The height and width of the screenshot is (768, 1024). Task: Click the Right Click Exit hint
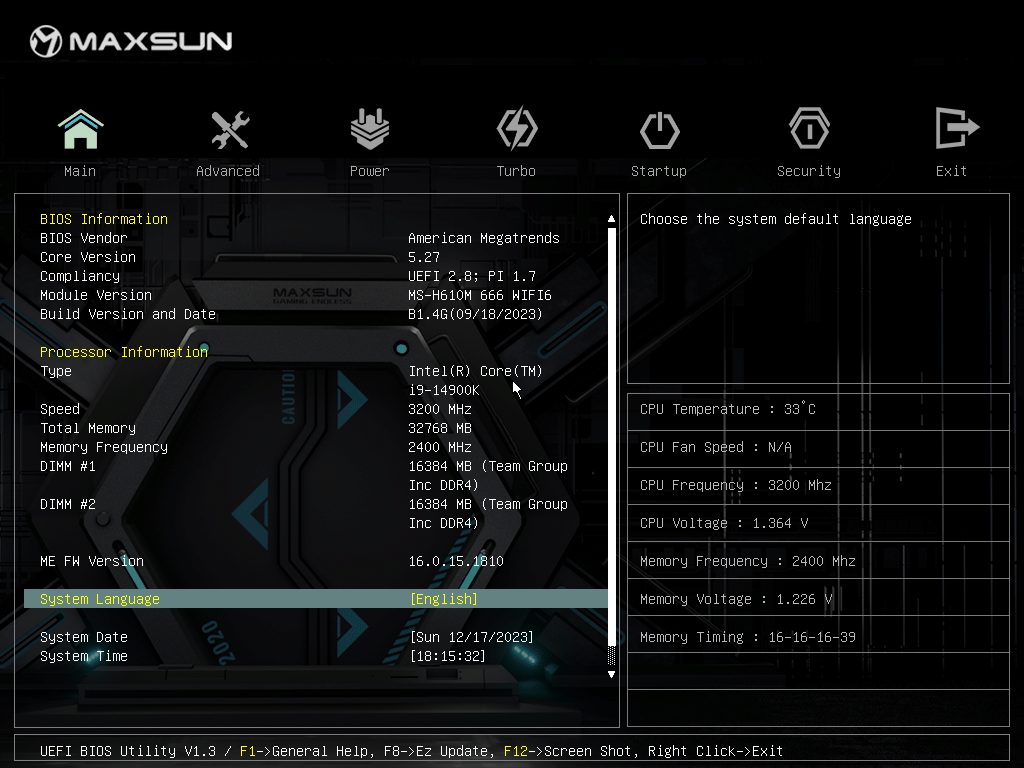pyautogui.click(x=715, y=751)
